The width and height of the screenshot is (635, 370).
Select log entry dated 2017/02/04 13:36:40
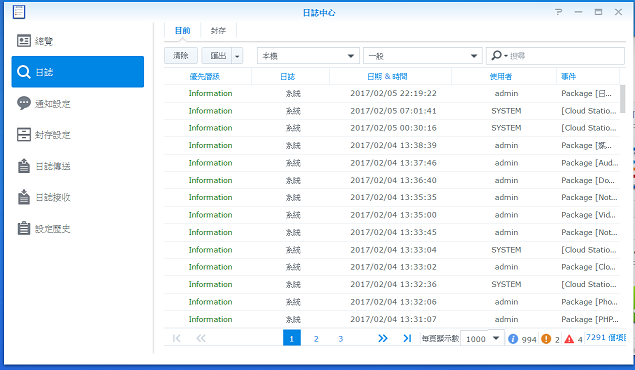[x=392, y=180]
